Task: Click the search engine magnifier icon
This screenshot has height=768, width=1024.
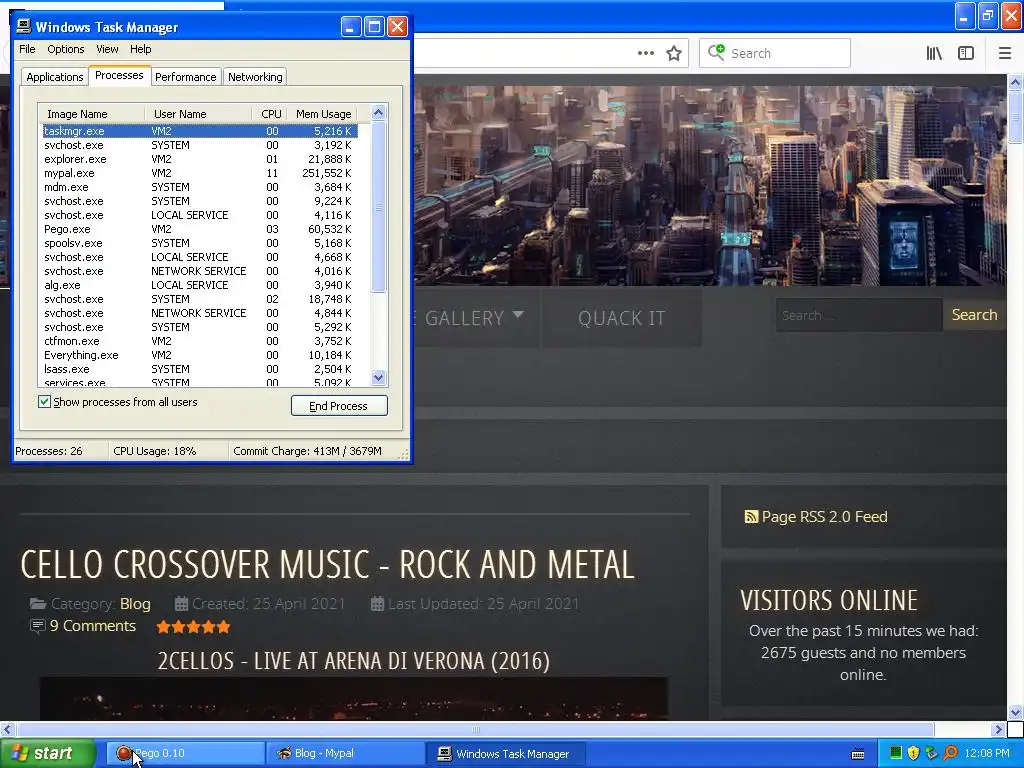Action: (716, 52)
